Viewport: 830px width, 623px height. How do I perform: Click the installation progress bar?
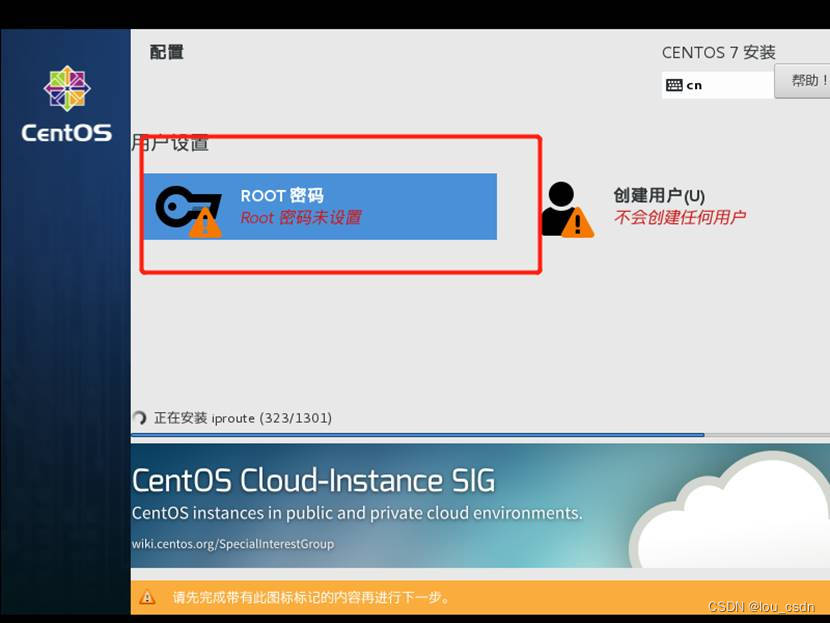[480, 435]
